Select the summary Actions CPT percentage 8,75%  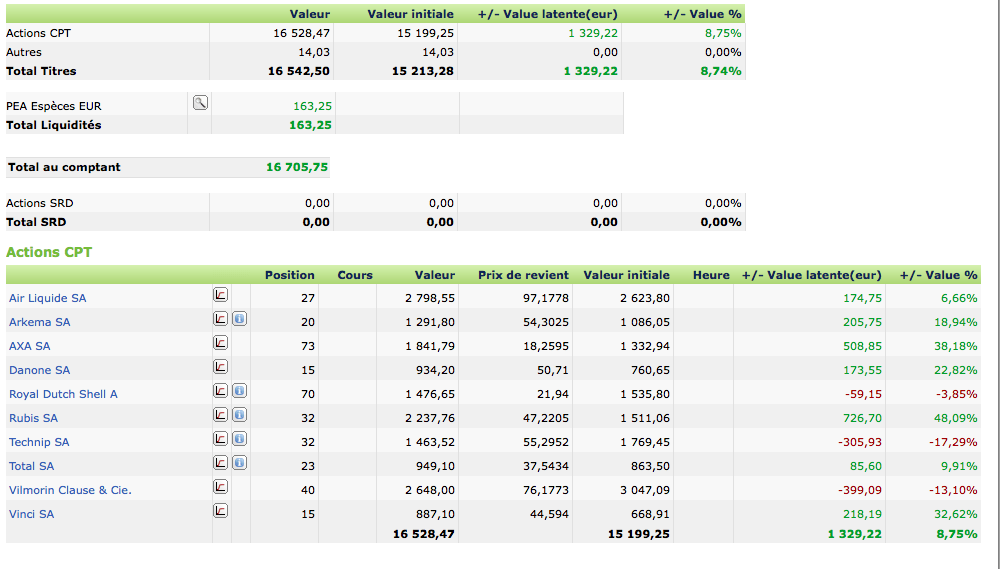[x=723, y=33]
